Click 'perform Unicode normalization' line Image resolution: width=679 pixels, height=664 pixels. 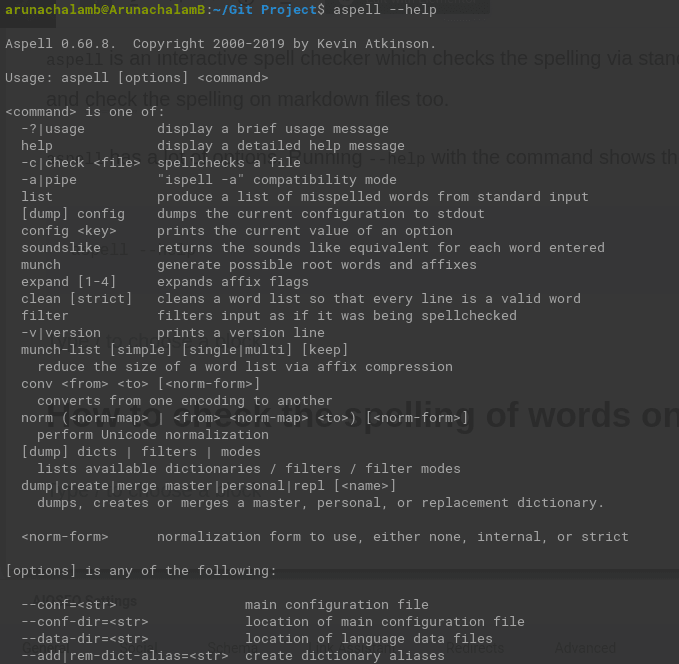pyautogui.click(x=153, y=435)
